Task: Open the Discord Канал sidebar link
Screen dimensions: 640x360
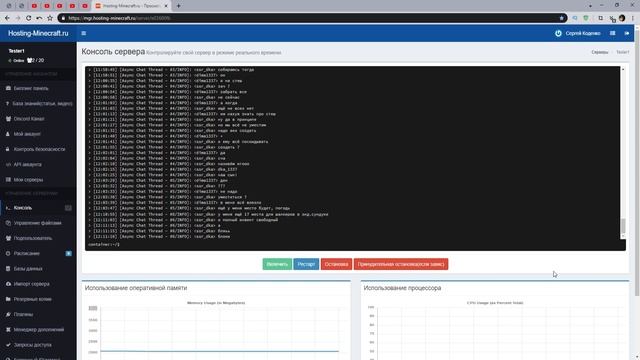Action: point(38,119)
